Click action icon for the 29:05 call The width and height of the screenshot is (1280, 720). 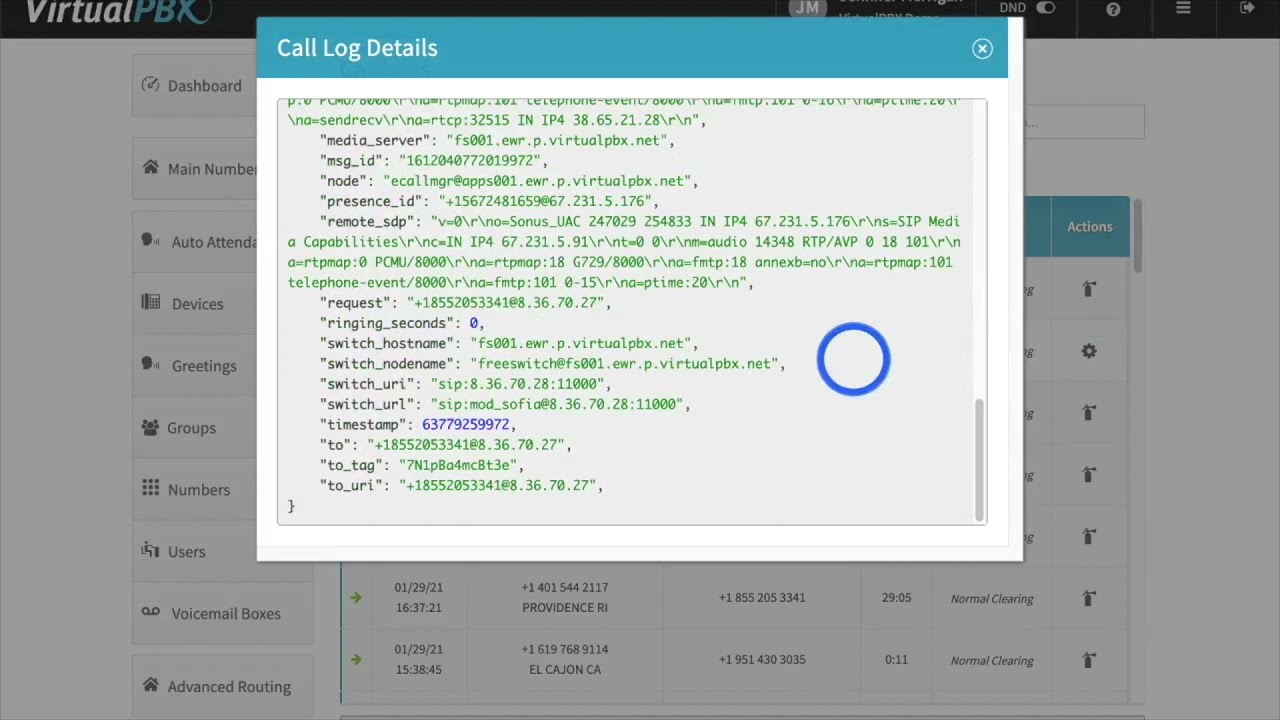click(1089, 598)
